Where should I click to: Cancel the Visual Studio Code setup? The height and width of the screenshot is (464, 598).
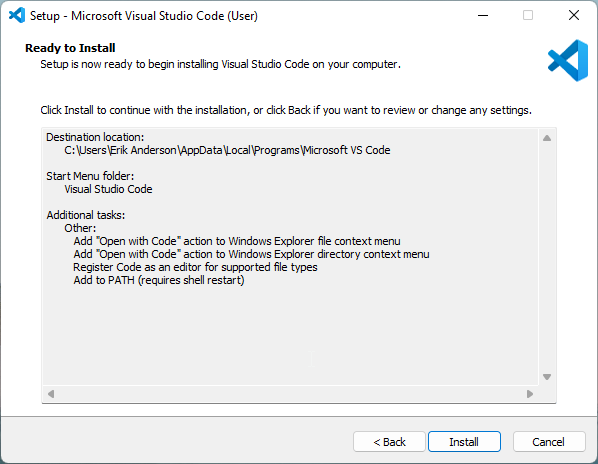549,442
